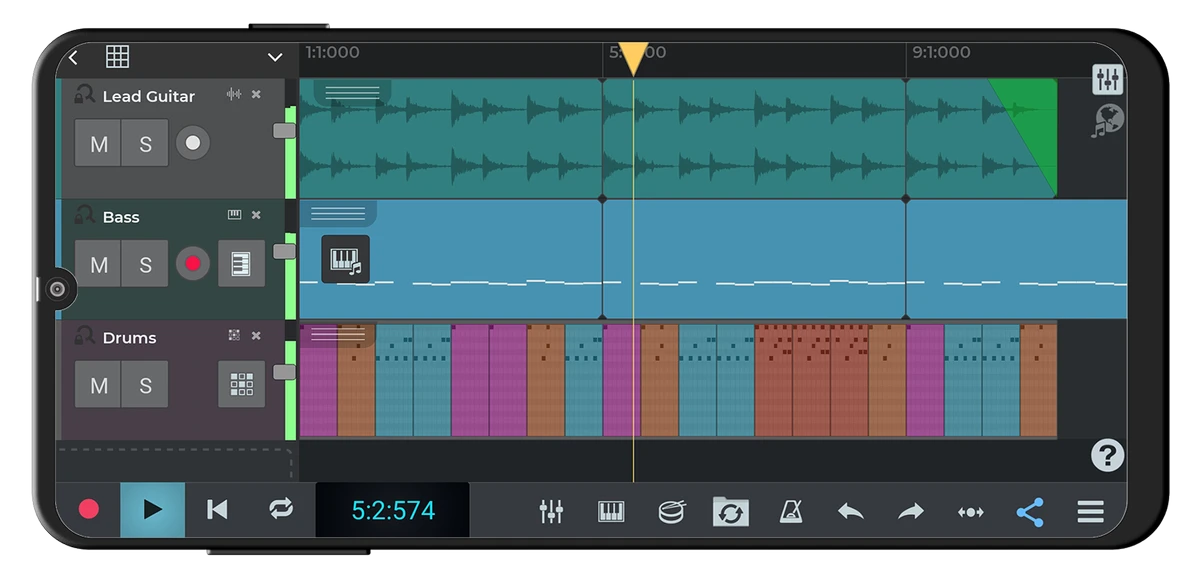This screenshot has height=578, width=1200.
Task: Toggle the metronome
Action: click(x=791, y=512)
